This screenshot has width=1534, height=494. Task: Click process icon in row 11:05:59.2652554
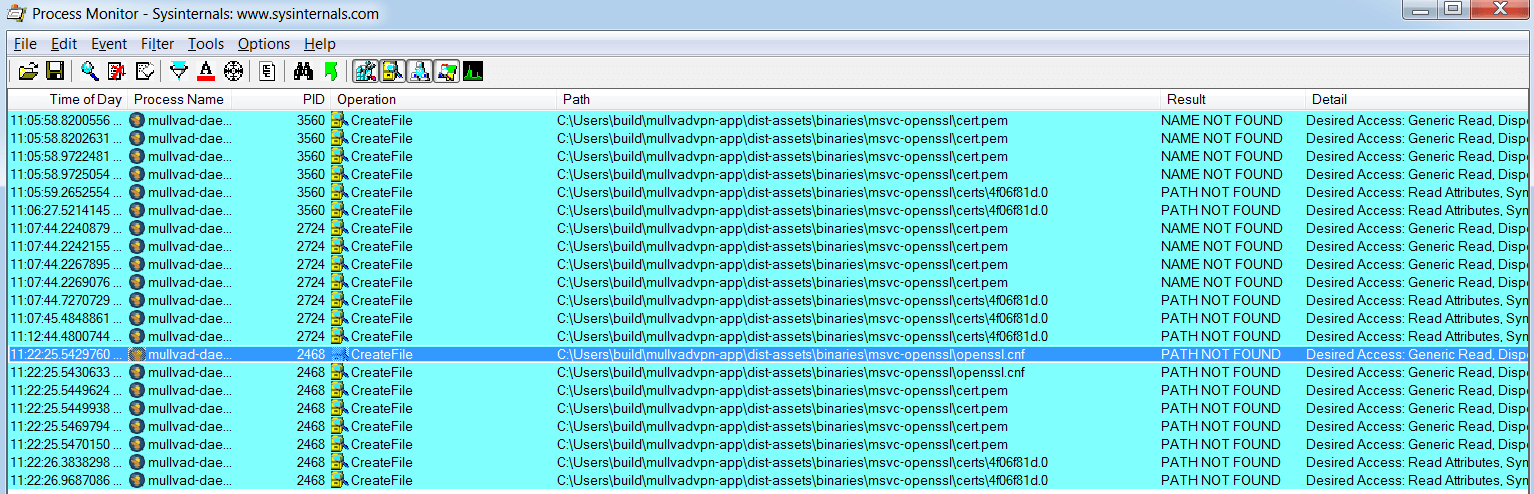click(138, 192)
